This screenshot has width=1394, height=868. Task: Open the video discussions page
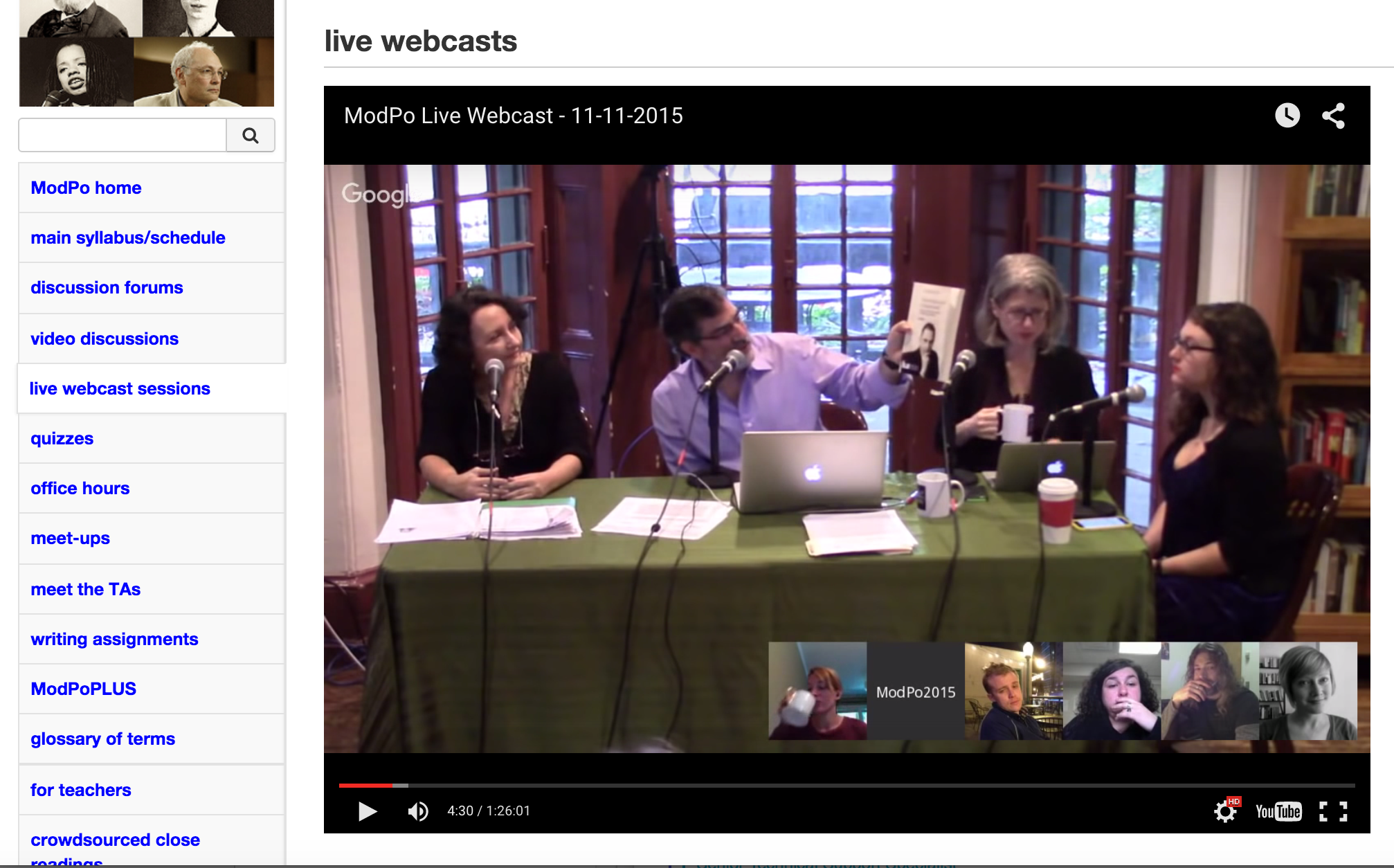pos(104,338)
